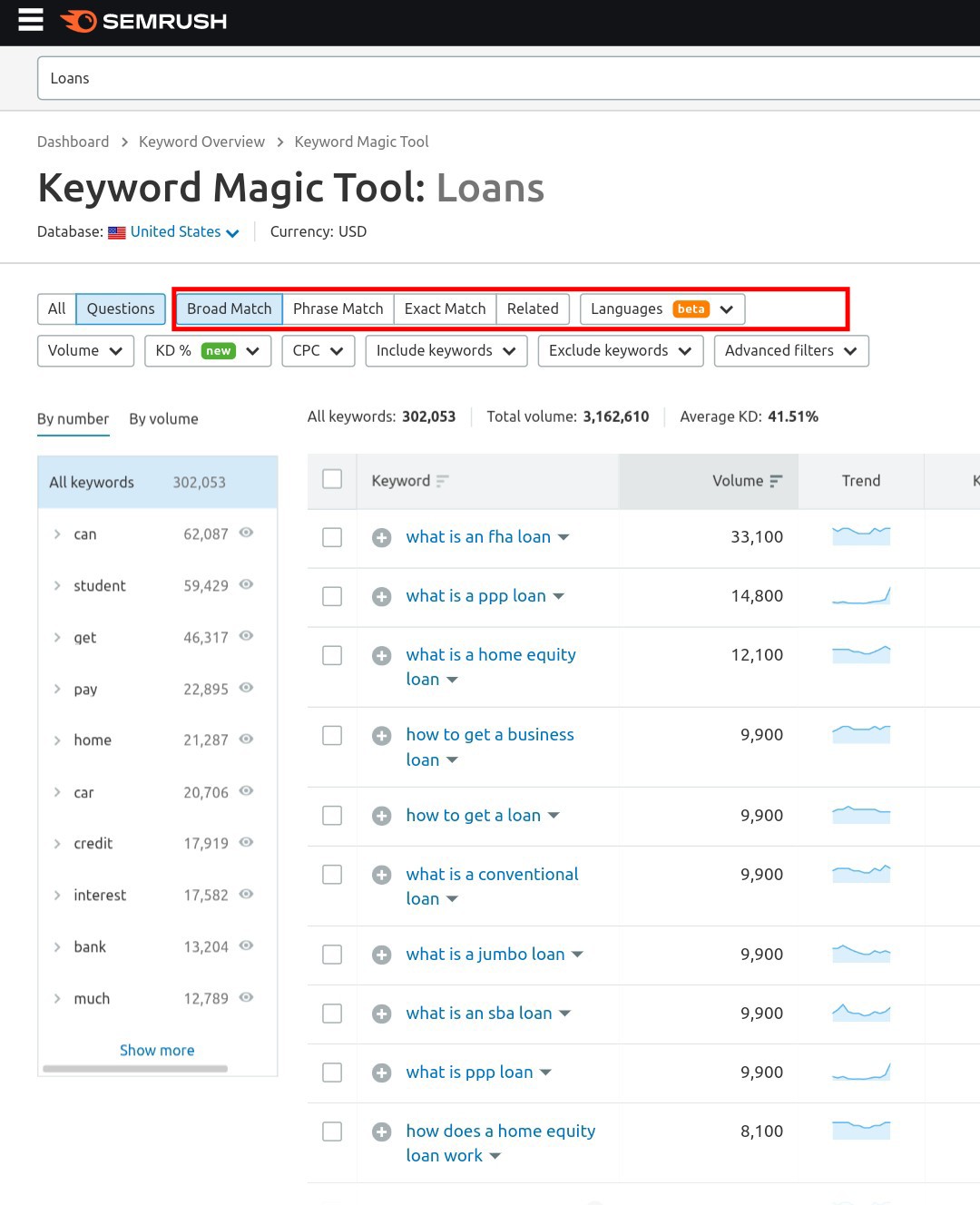The width and height of the screenshot is (980, 1205).
Task: Click the Volume column sort icon
Action: 776,481
